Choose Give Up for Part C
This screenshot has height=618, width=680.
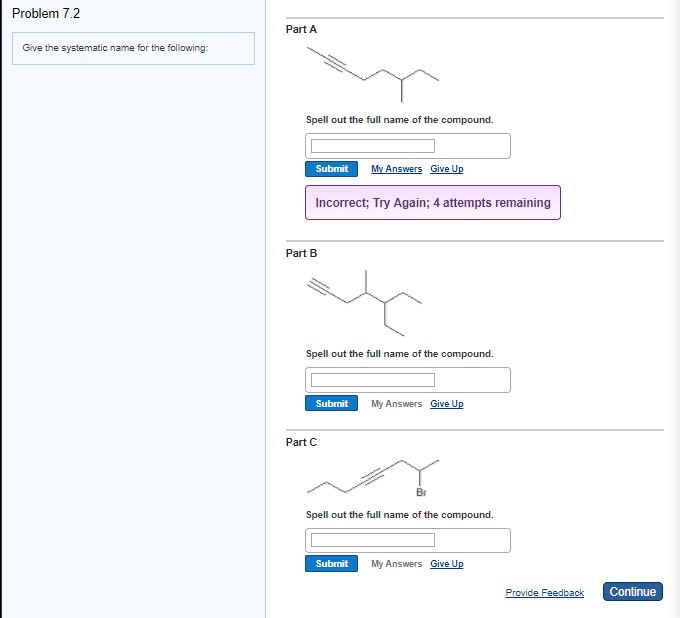tap(446, 564)
